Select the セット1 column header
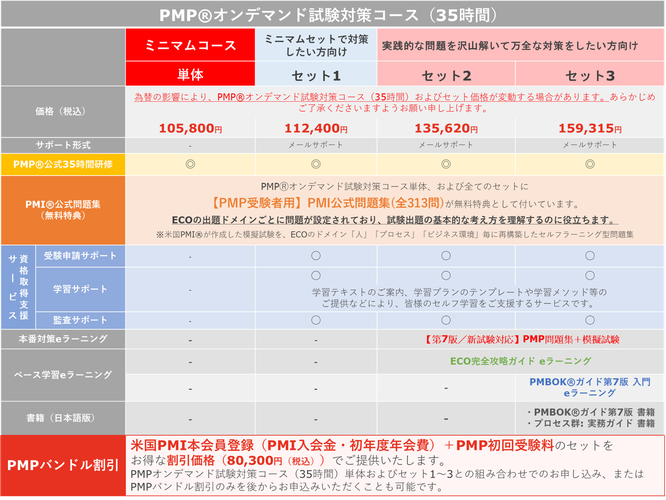 [316, 75]
